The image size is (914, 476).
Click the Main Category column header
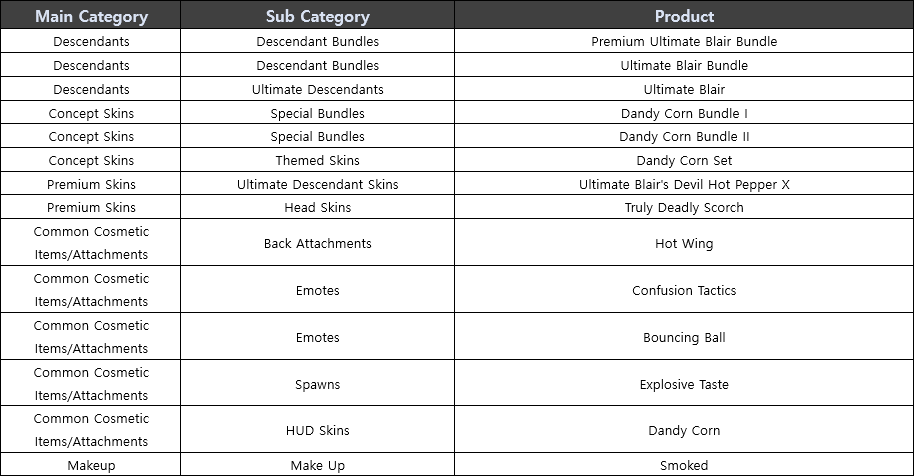point(91,16)
